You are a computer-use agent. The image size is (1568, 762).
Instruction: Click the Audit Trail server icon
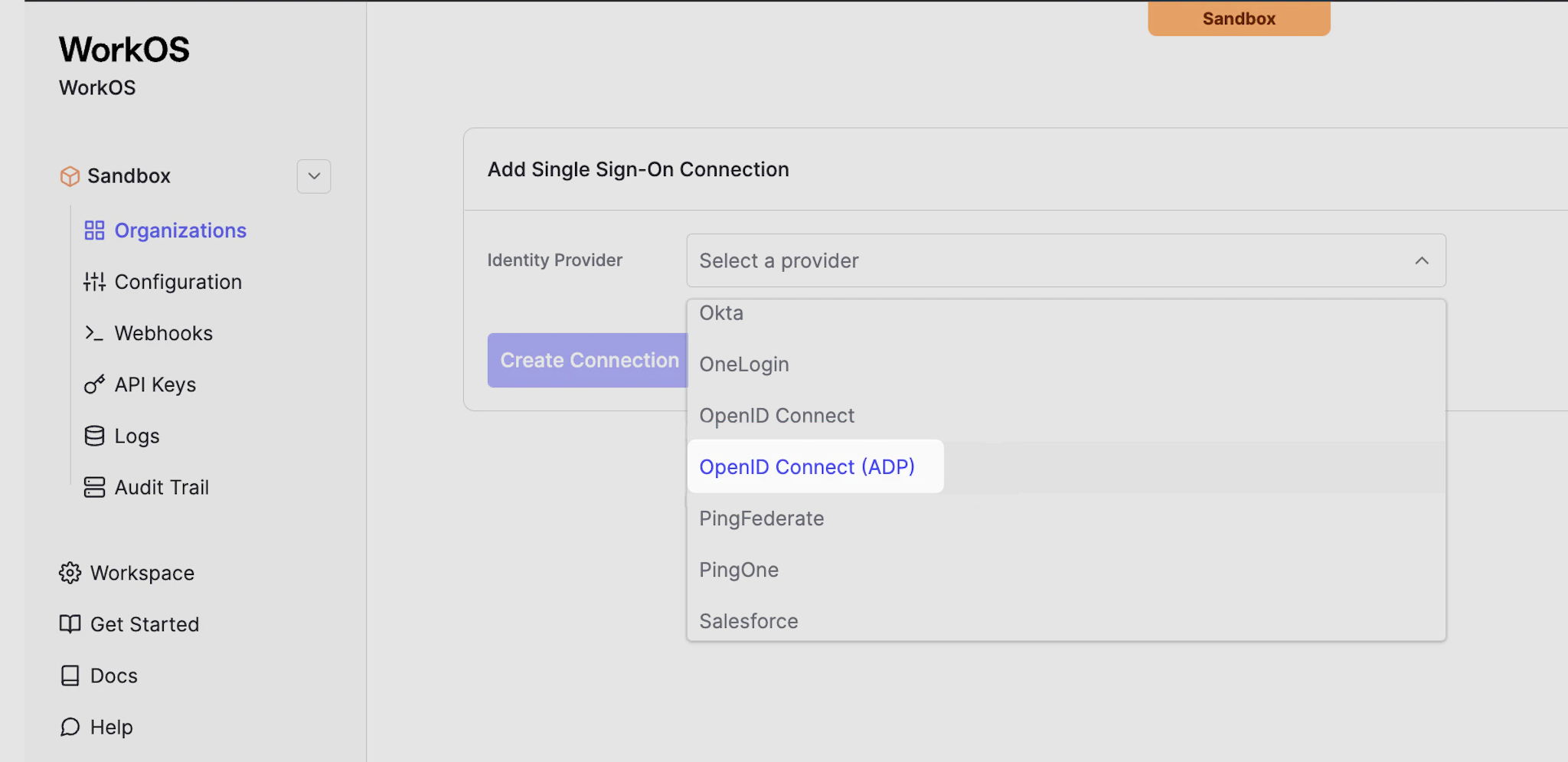point(94,487)
